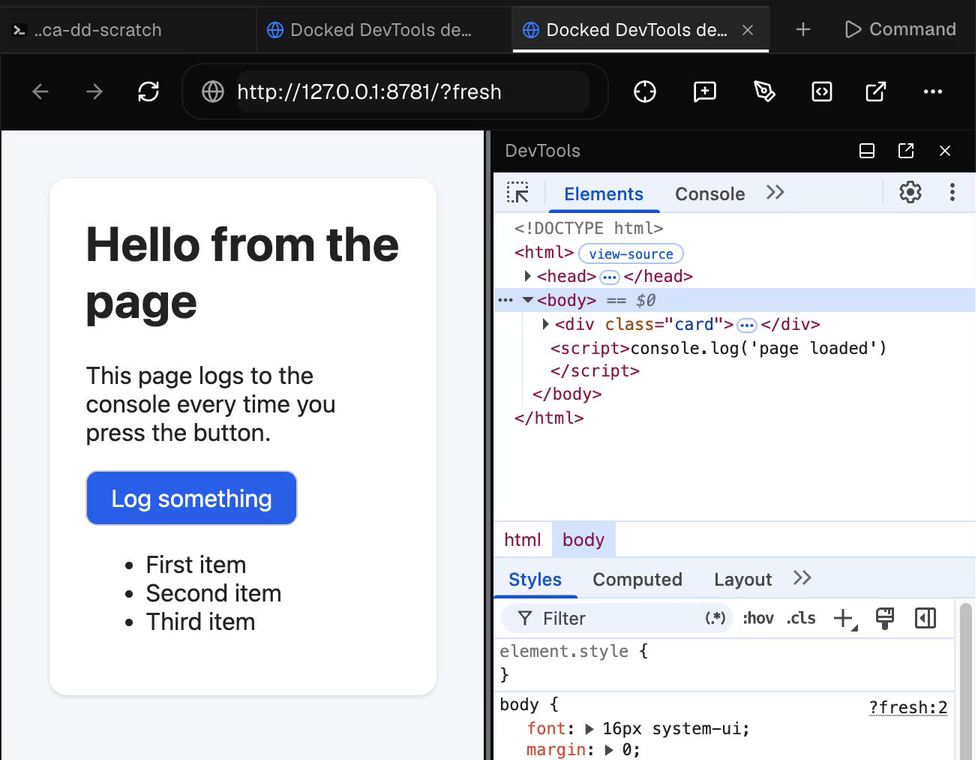Select html in the breadcrumb bar
976x760 pixels.
coord(522,540)
